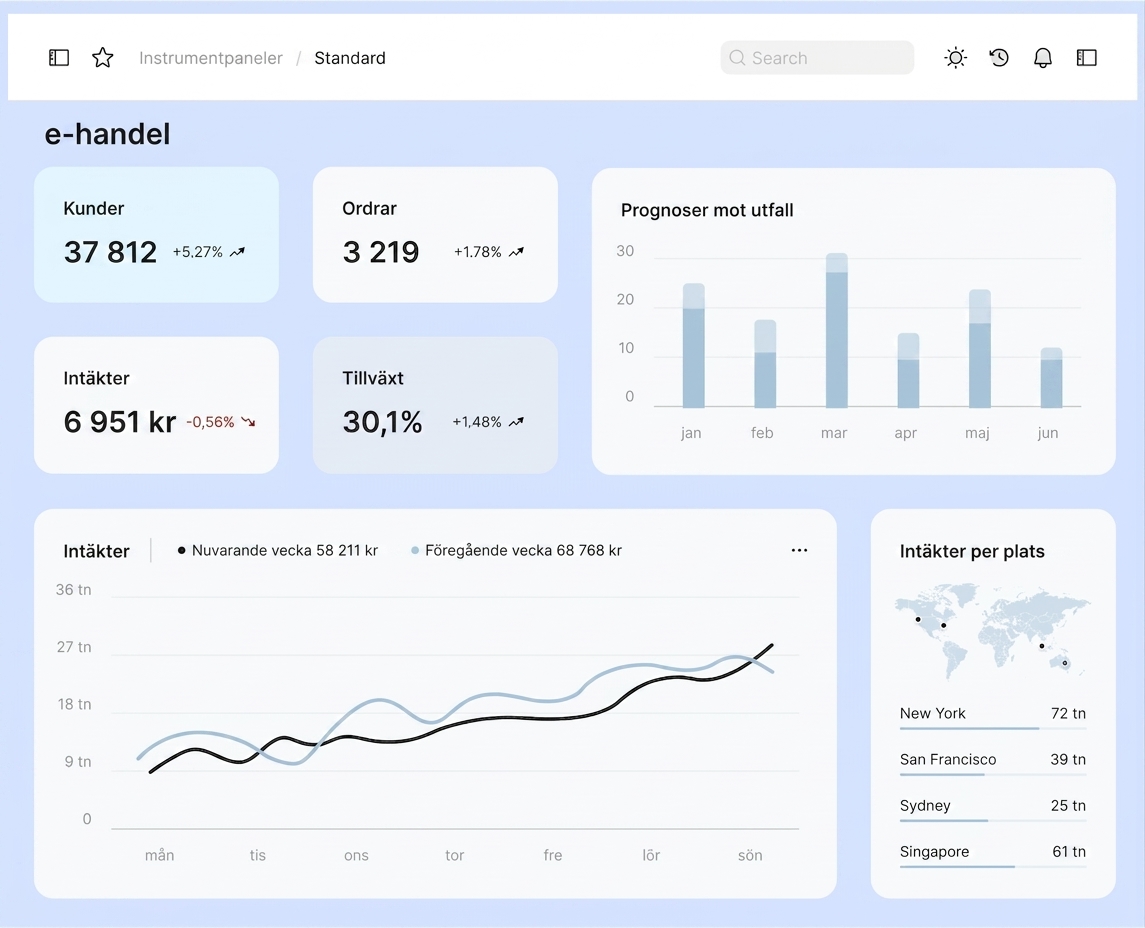Switch theme using the sun icon
Image resolution: width=1145 pixels, height=928 pixels.
point(955,58)
